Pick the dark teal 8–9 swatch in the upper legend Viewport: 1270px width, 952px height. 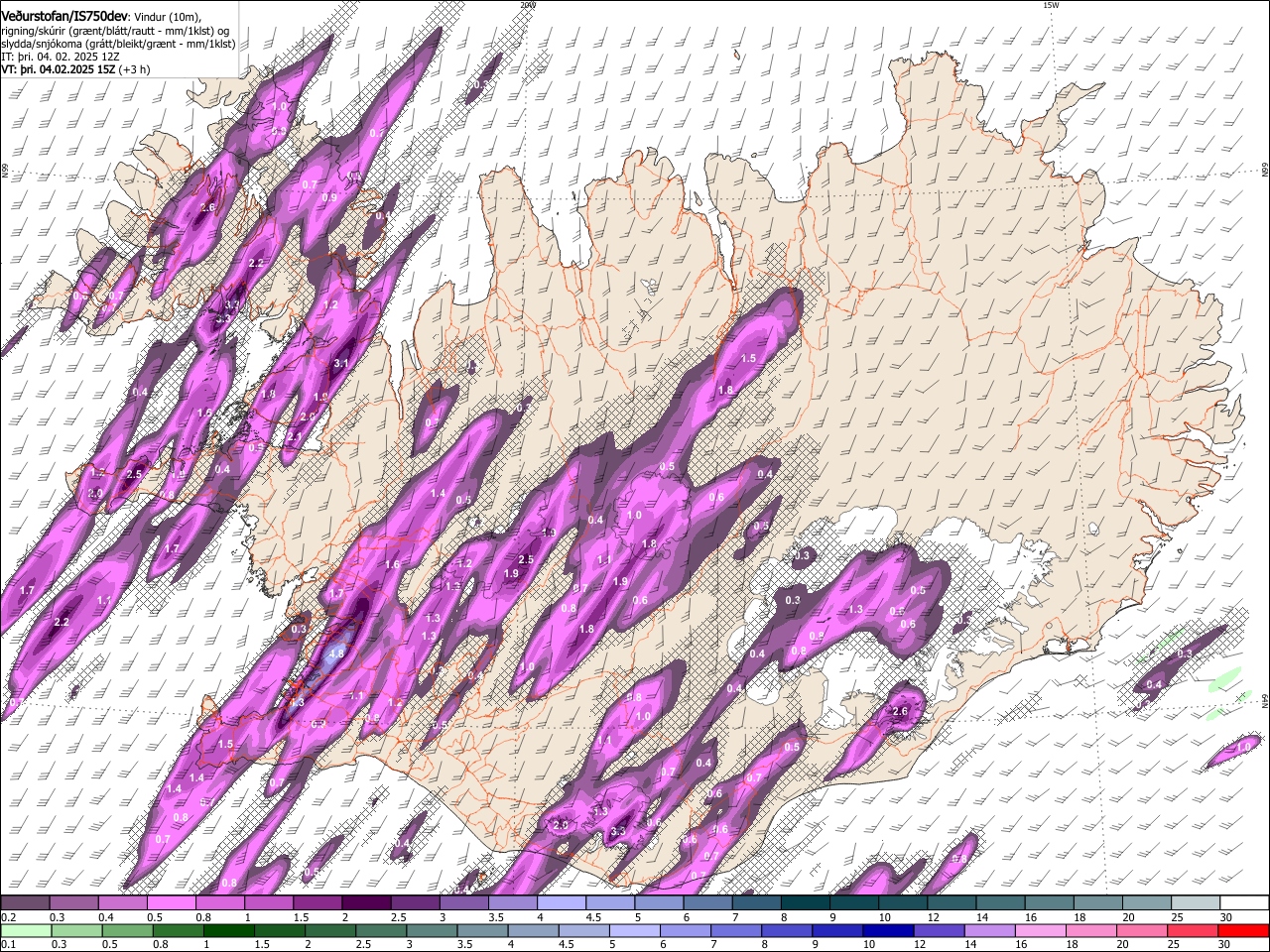pos(805,903)
